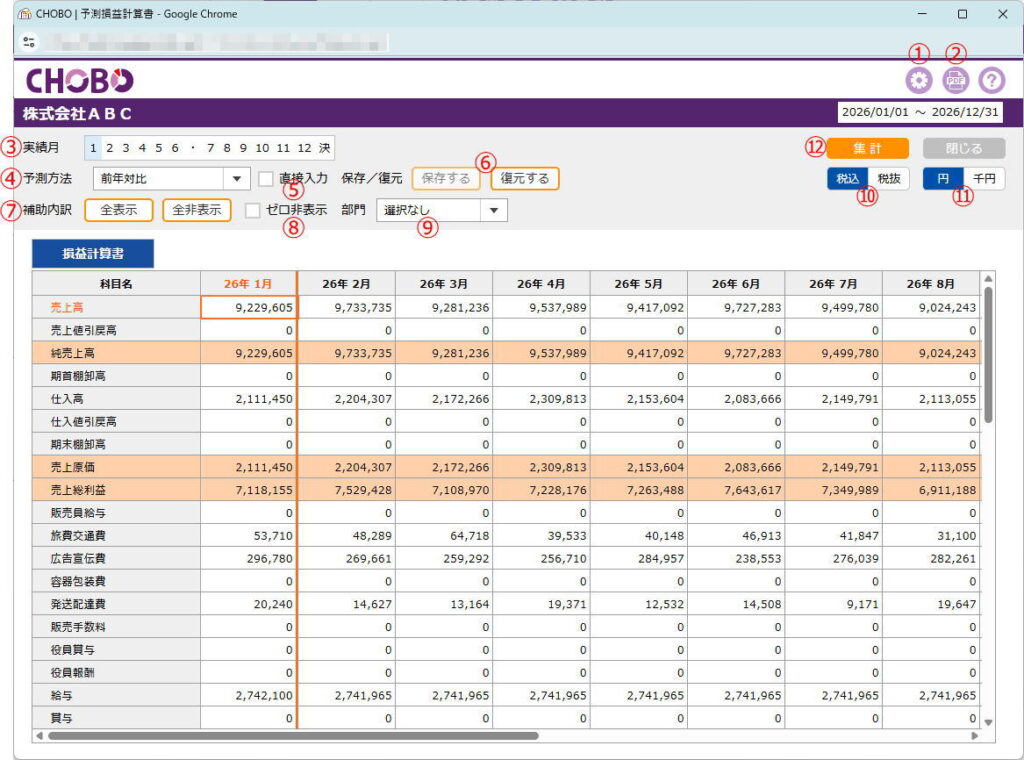Open help via question mark icon
The image size is (1024, 760).
(x=991, y=81)
